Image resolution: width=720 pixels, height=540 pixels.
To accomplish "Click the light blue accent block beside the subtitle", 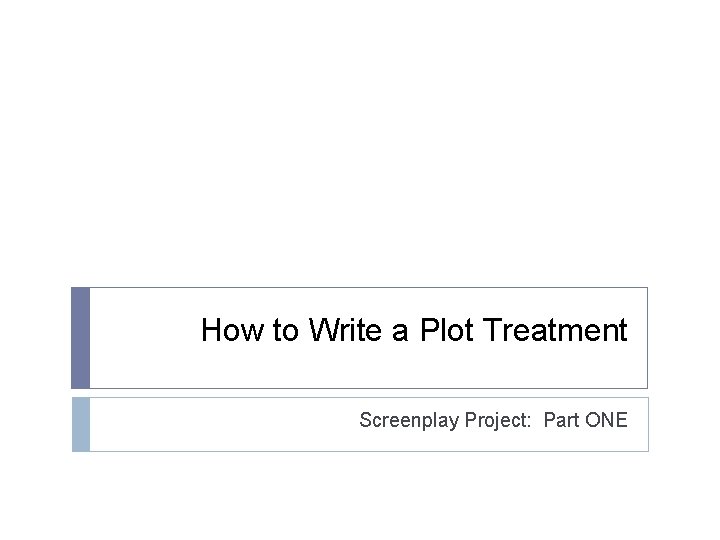I will (x=80, y=424).
